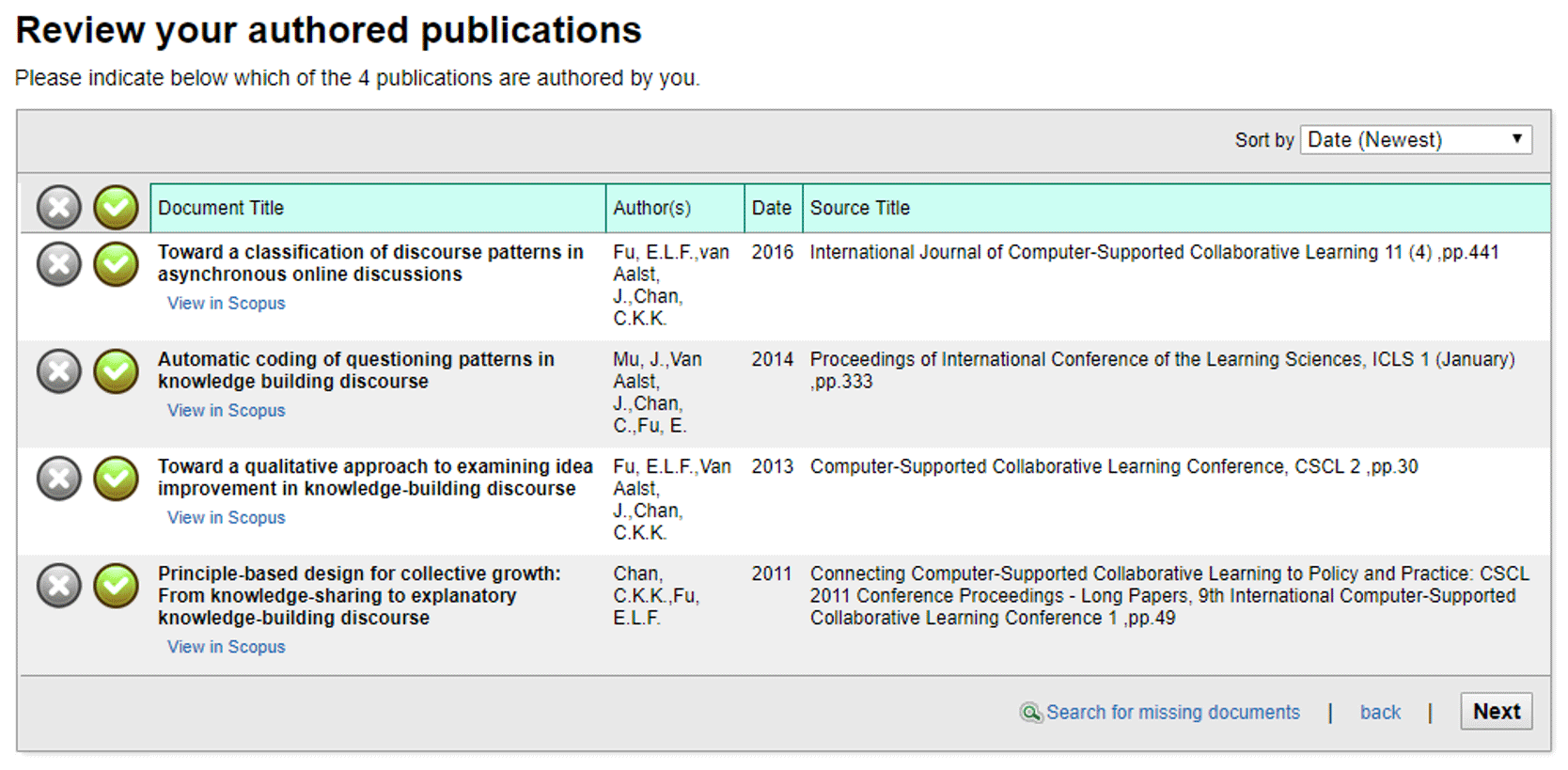Image resolution: width=1568 pixels, height=770 pixels.
Task: Confirm authorship of Automatic coding paper
Action: point(116,371)
